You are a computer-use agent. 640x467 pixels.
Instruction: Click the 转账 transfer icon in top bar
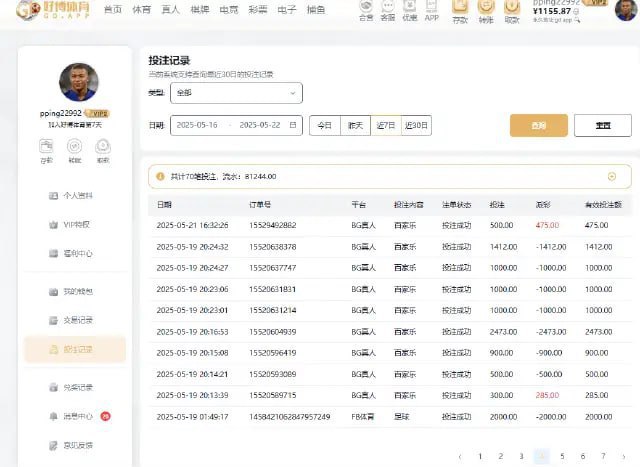[486, 10]
